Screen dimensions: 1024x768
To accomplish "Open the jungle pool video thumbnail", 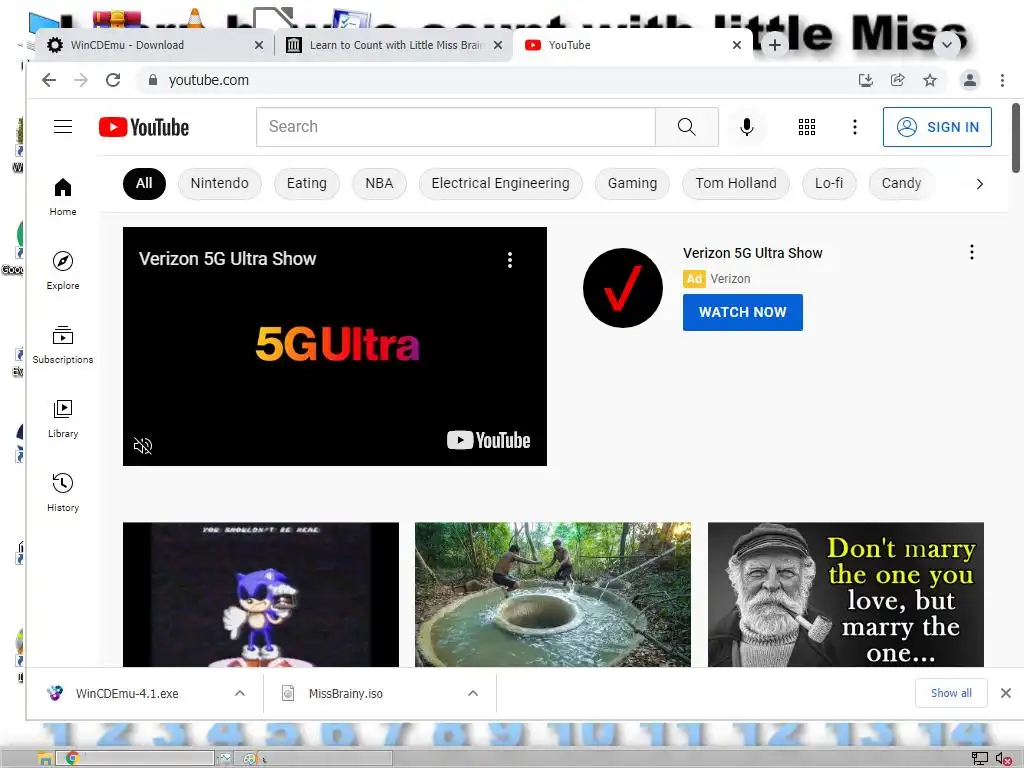I will point(552,594).
